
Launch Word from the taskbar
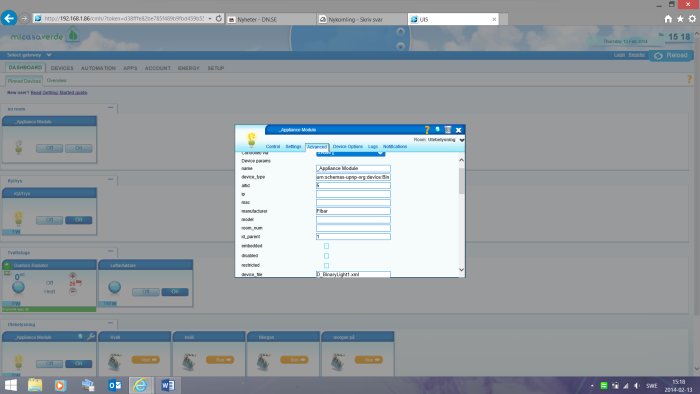[168, 385]
